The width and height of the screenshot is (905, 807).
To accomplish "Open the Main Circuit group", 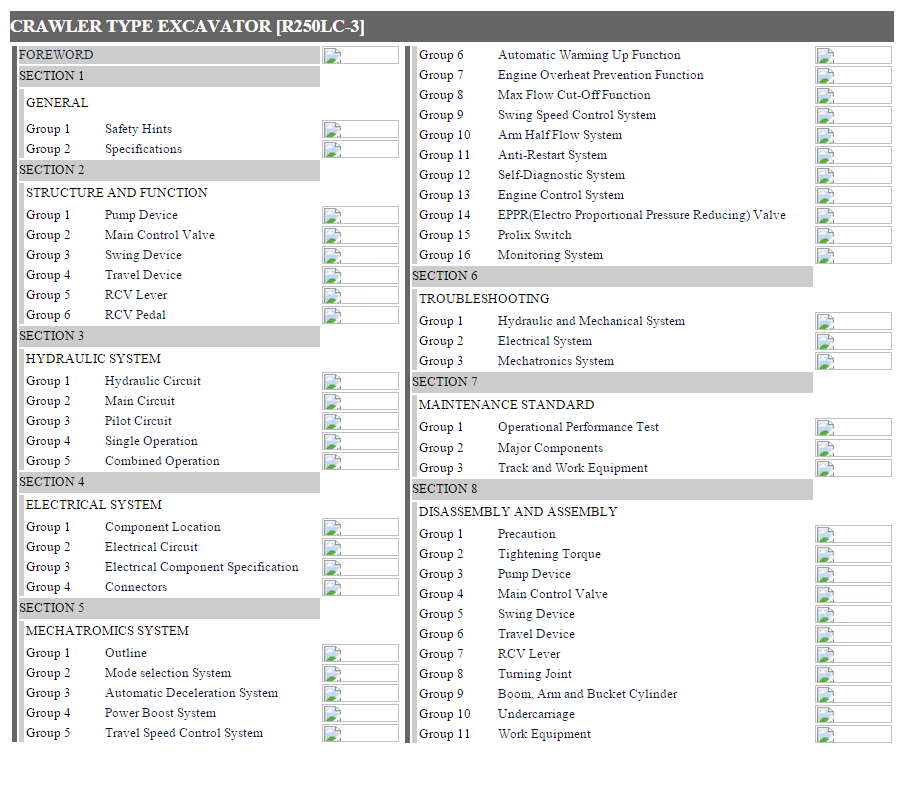I will (140, 401).
